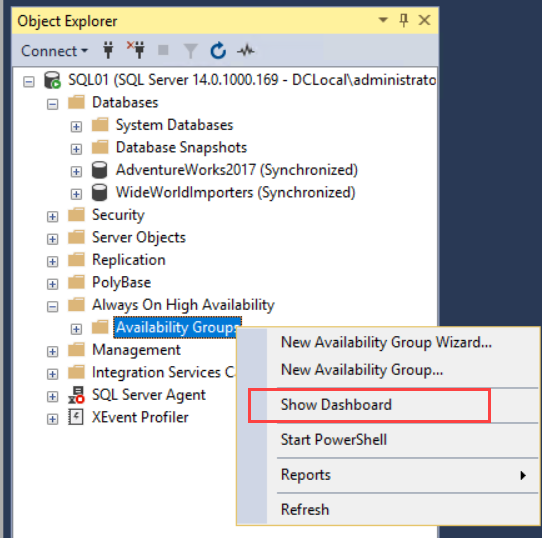
Task: Select Always On High Availability label
Action: click(x=183, y=305)
